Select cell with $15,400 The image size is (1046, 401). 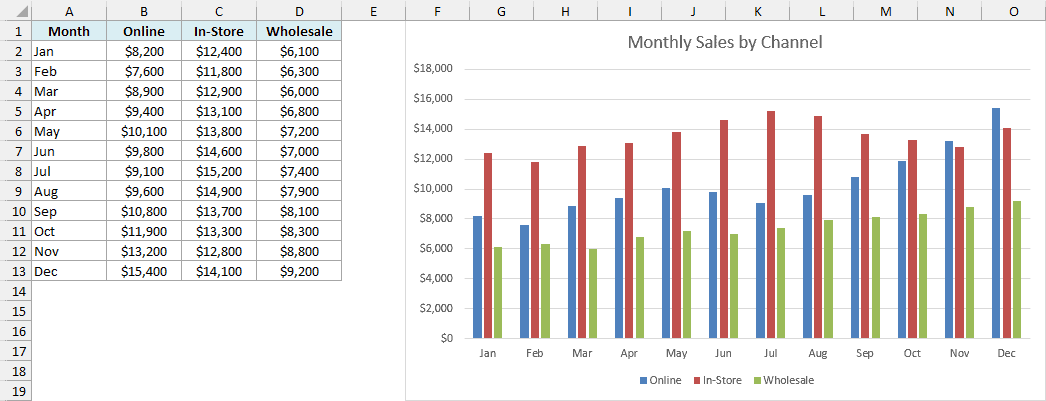point(143,272)
